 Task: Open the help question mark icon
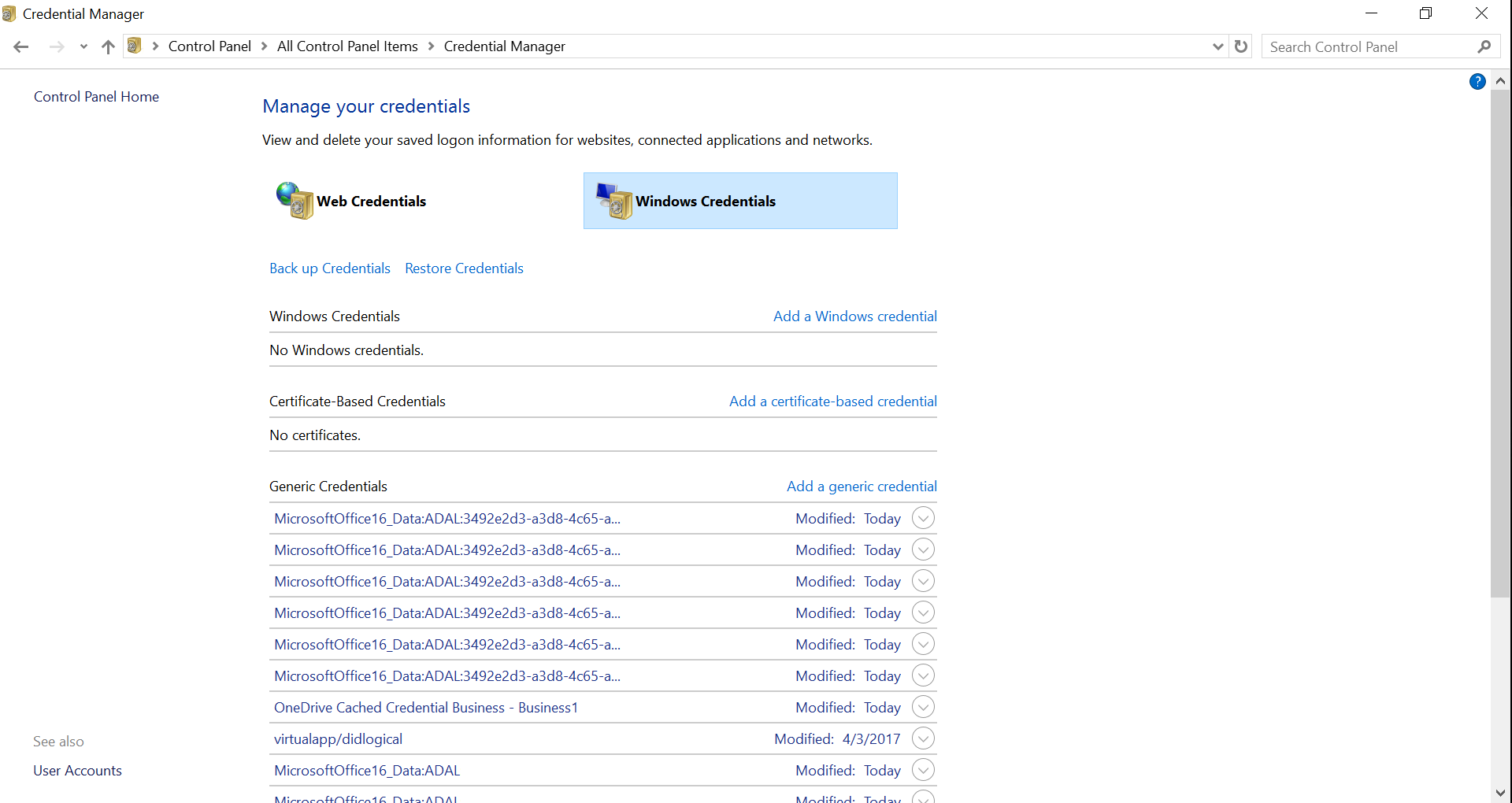point(1477,81)
